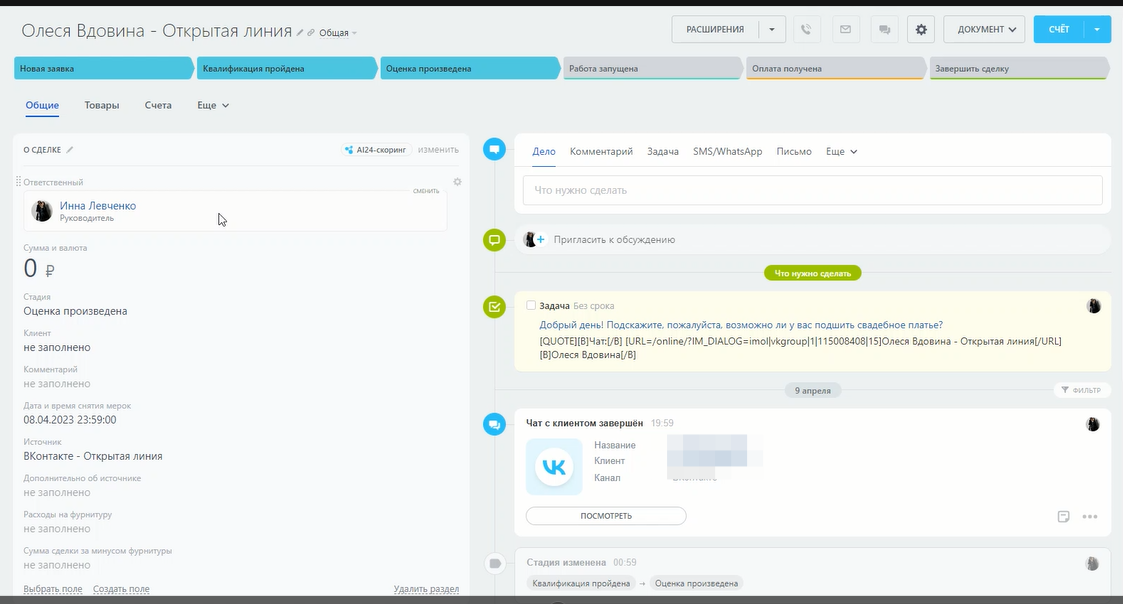This screenshot has width=1123, height=604.
Task: Click the pencil icon beside the deal title
Action: (300, 33)
